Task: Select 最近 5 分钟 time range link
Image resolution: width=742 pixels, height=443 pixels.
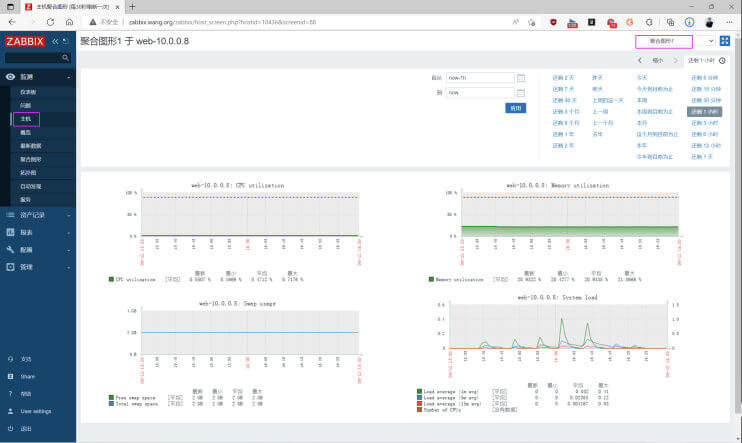Action: coord(705,78)
